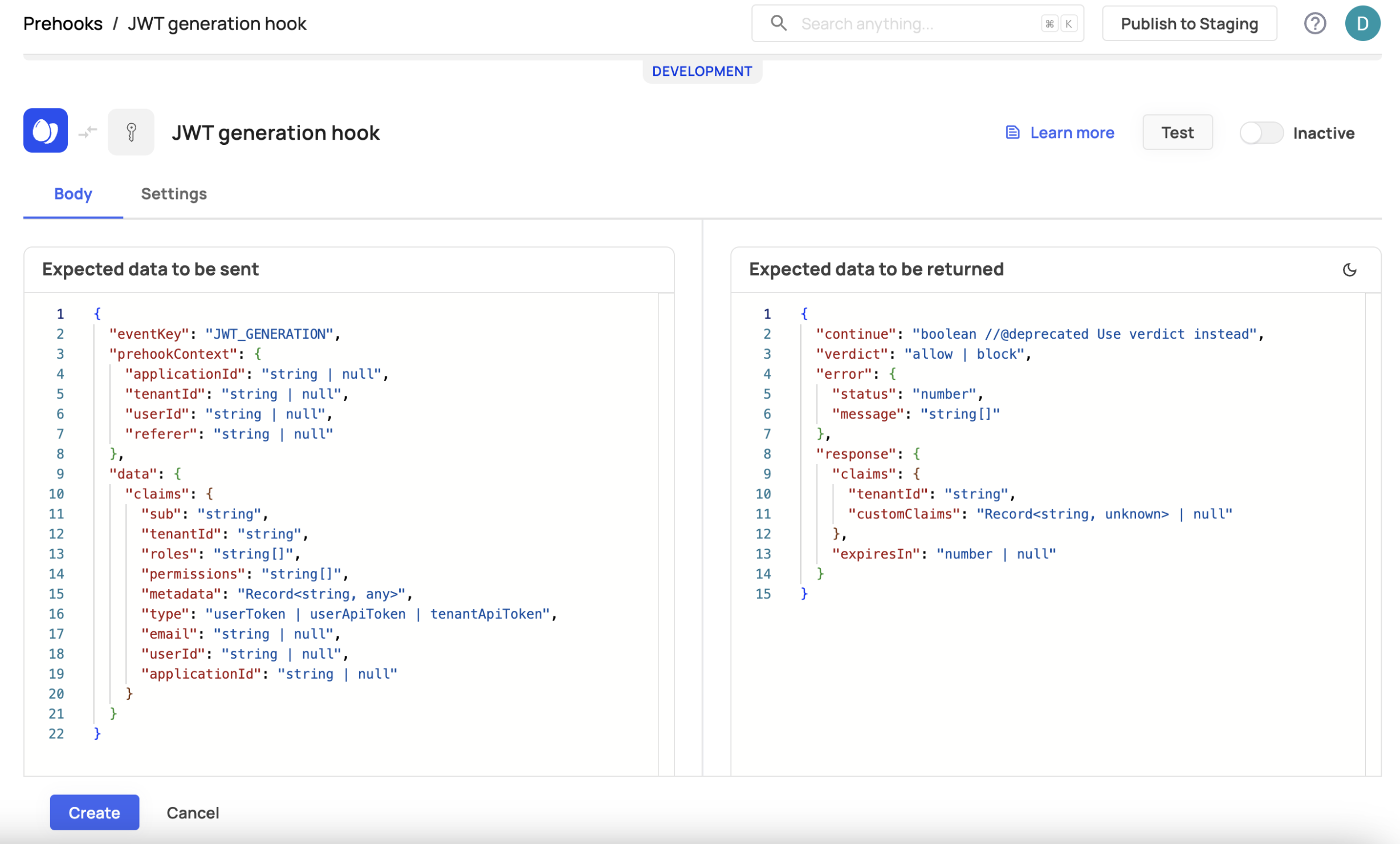Cancel the hook creation
This screenshot has height=844, width=1400.
pyautogui.click(x=193, y=812)
